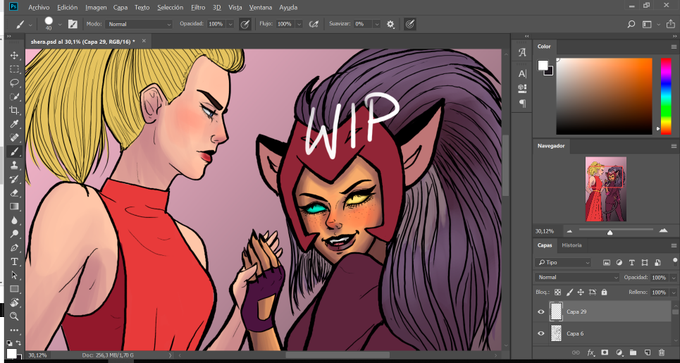Open the extra tools (three dots) menu
The width and height of the screenshot is (680, 363).
click(14, 330)
